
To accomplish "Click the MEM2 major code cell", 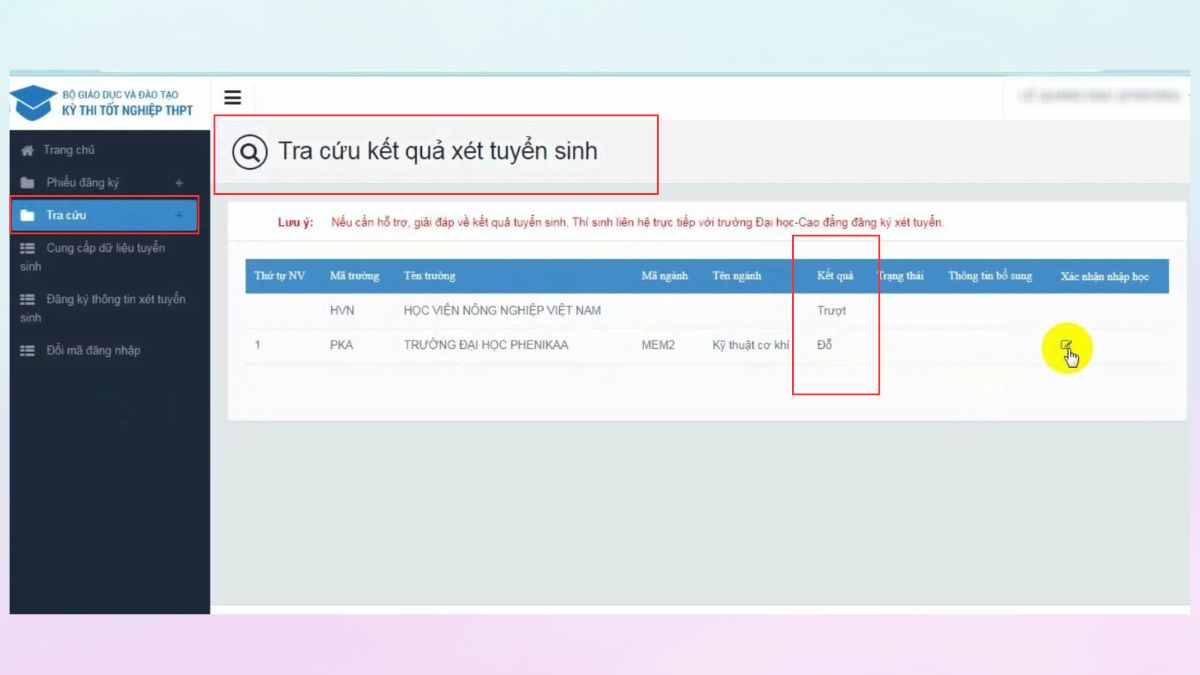I will [x=658, y=345].
